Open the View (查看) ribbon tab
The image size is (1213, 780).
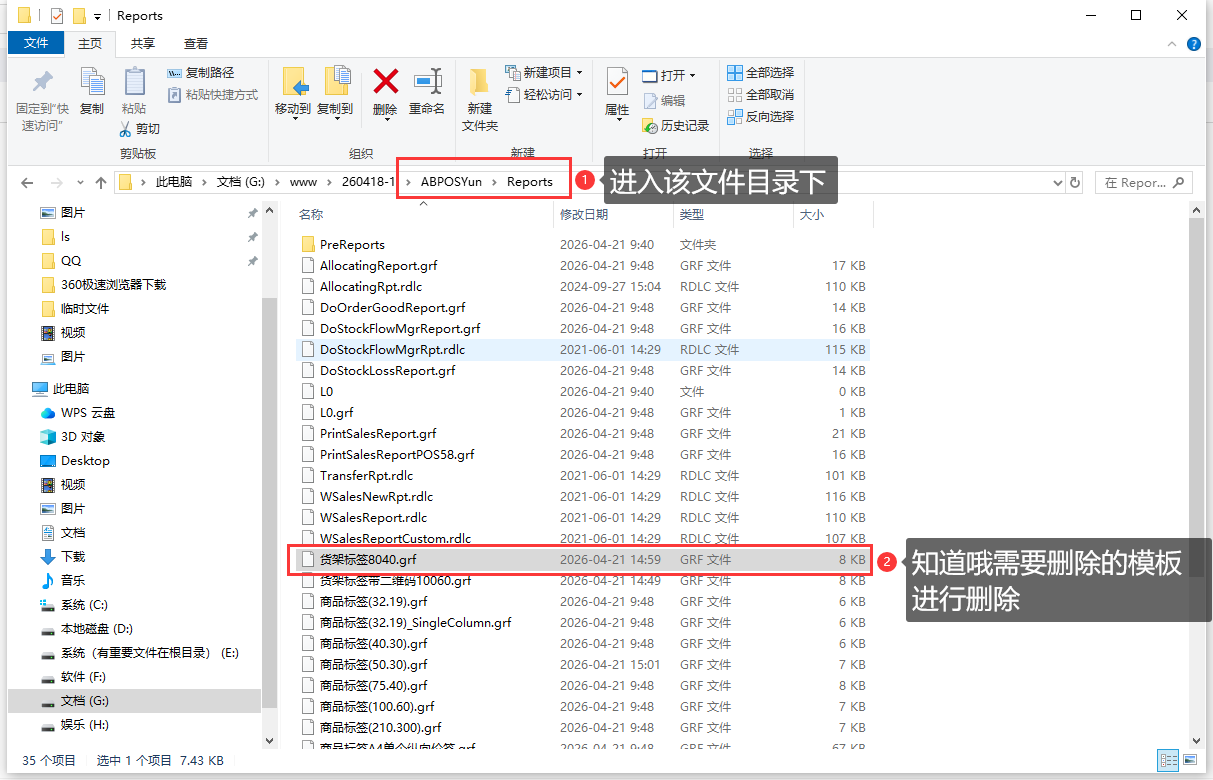click(x=196, y=43)
